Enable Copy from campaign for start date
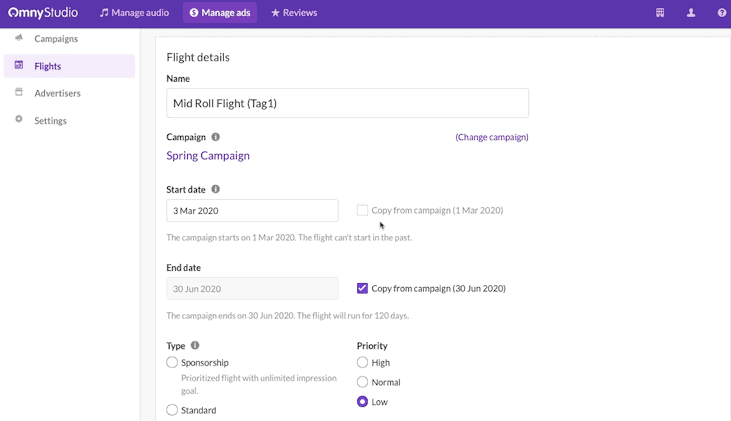This screenshot has height=421, width=731. coord(363,211)
